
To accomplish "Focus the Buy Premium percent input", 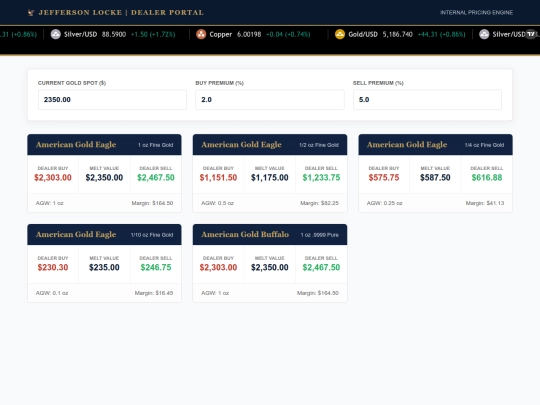I will coord(270,100).
